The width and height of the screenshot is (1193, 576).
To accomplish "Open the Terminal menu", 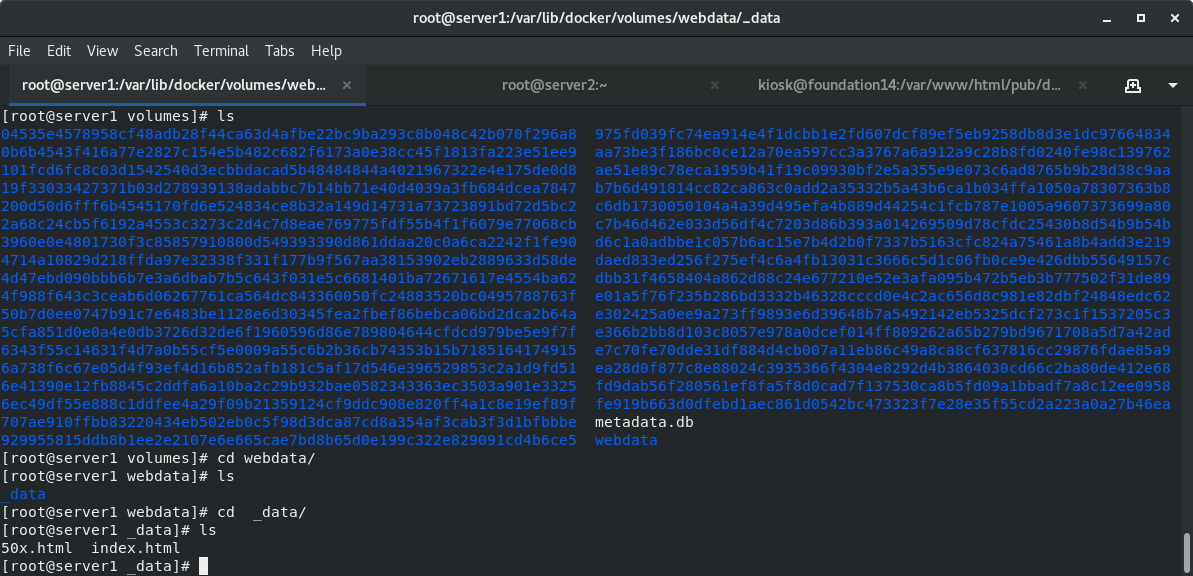I will pyautogui.click(x=221, y=51).
